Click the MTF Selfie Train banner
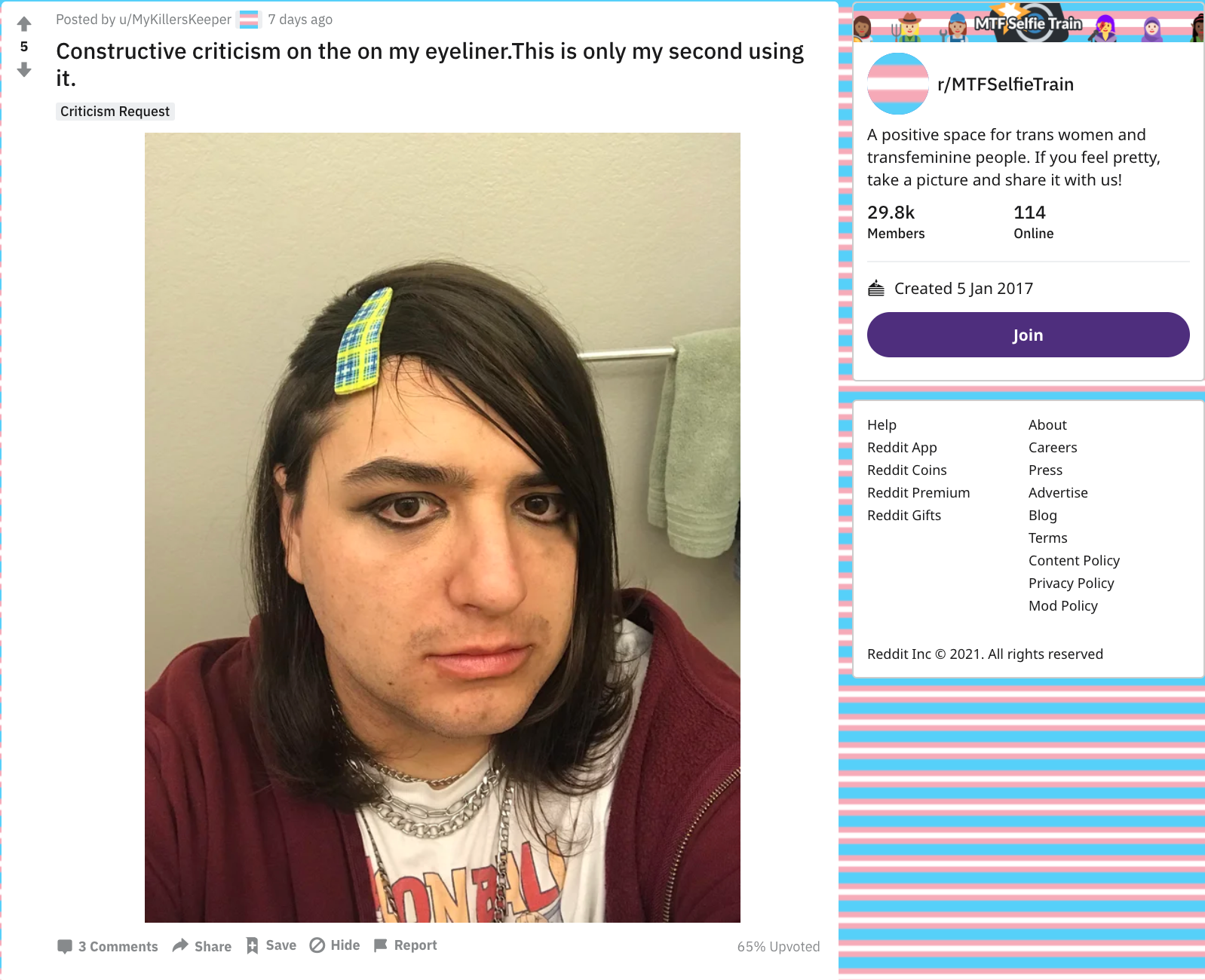The height and width of the screenshot is (980, 1205). [1029, 22]
